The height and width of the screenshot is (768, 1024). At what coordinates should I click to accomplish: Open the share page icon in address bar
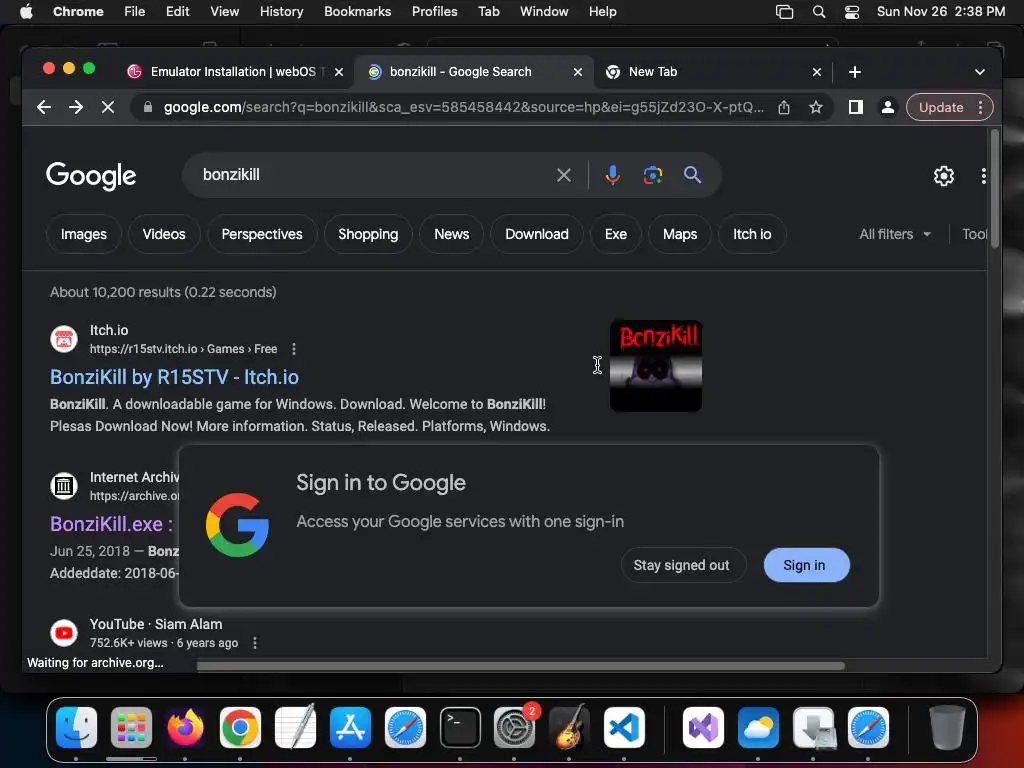(784, 107)
